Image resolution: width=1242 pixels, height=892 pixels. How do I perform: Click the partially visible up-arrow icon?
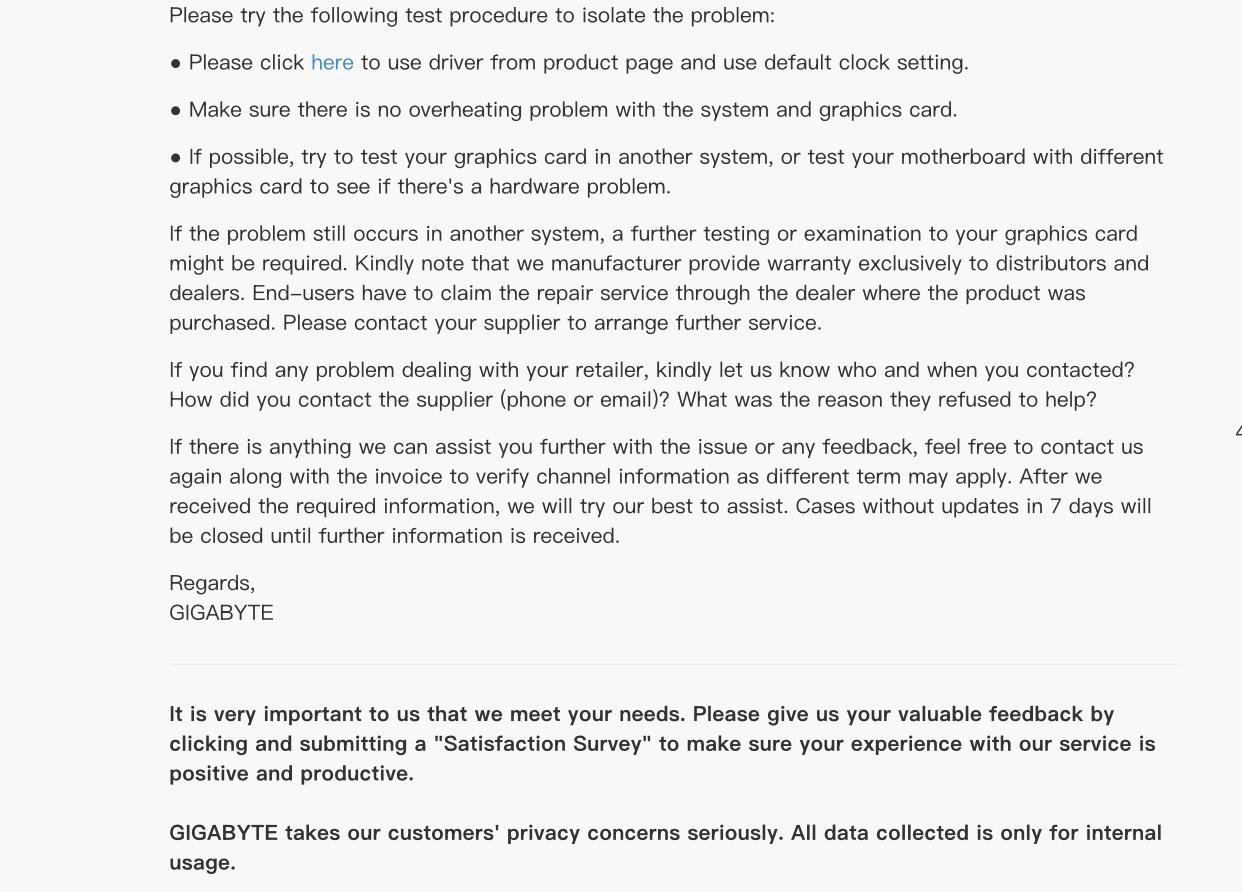click(x=1238, y=432)
